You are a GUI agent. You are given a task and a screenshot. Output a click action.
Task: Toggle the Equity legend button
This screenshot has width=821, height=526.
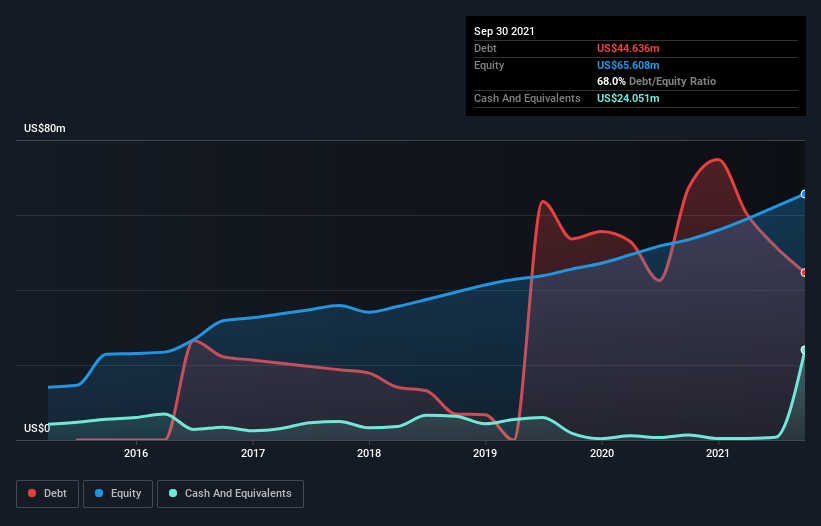[118, 494]
